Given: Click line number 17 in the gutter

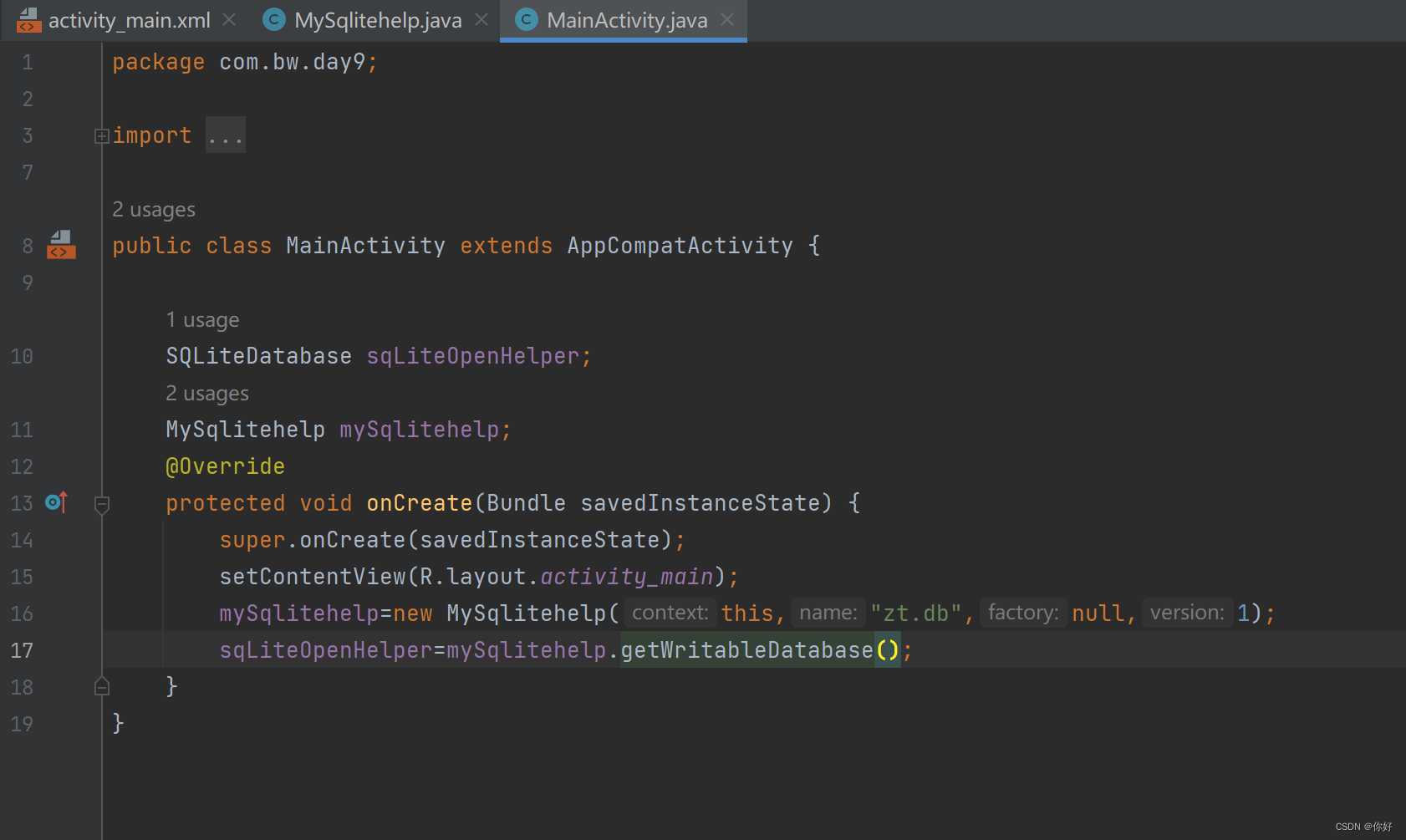Looking at the screenshot, I should coord(22,649).
